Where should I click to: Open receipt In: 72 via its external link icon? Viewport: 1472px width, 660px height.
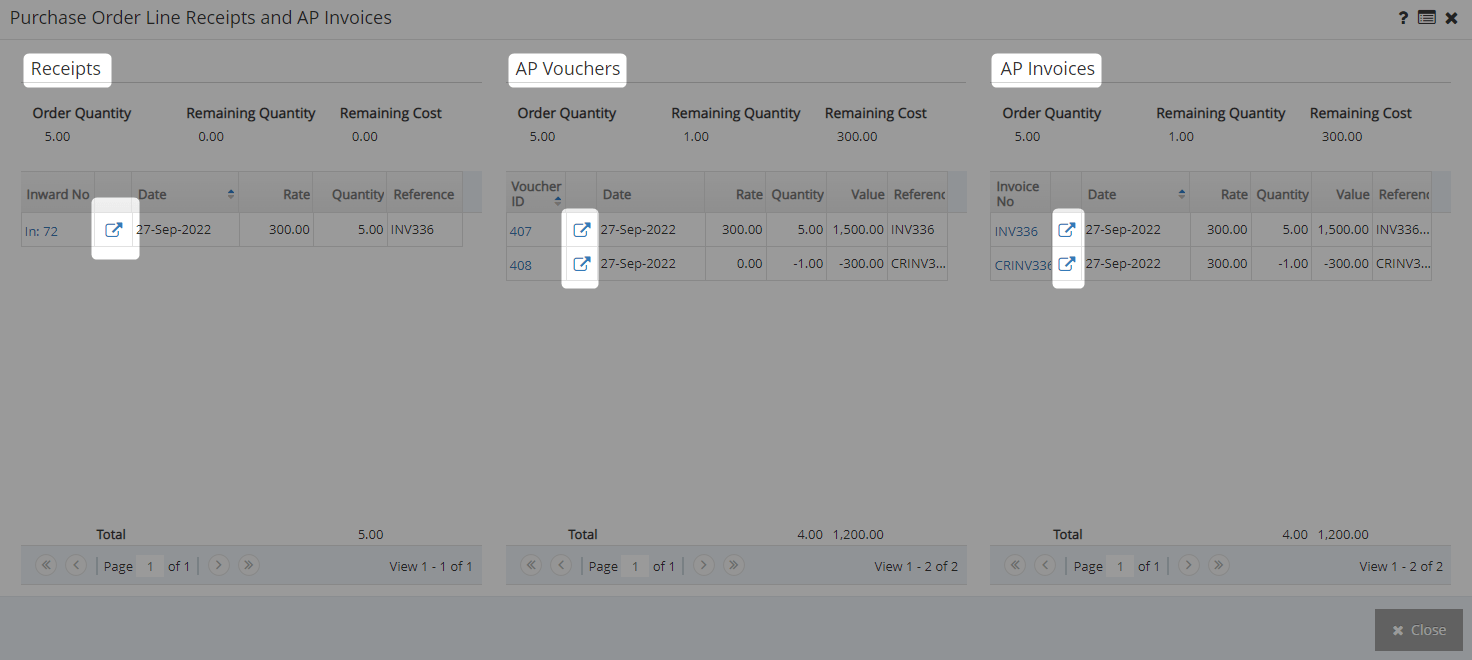coord(114,229)
